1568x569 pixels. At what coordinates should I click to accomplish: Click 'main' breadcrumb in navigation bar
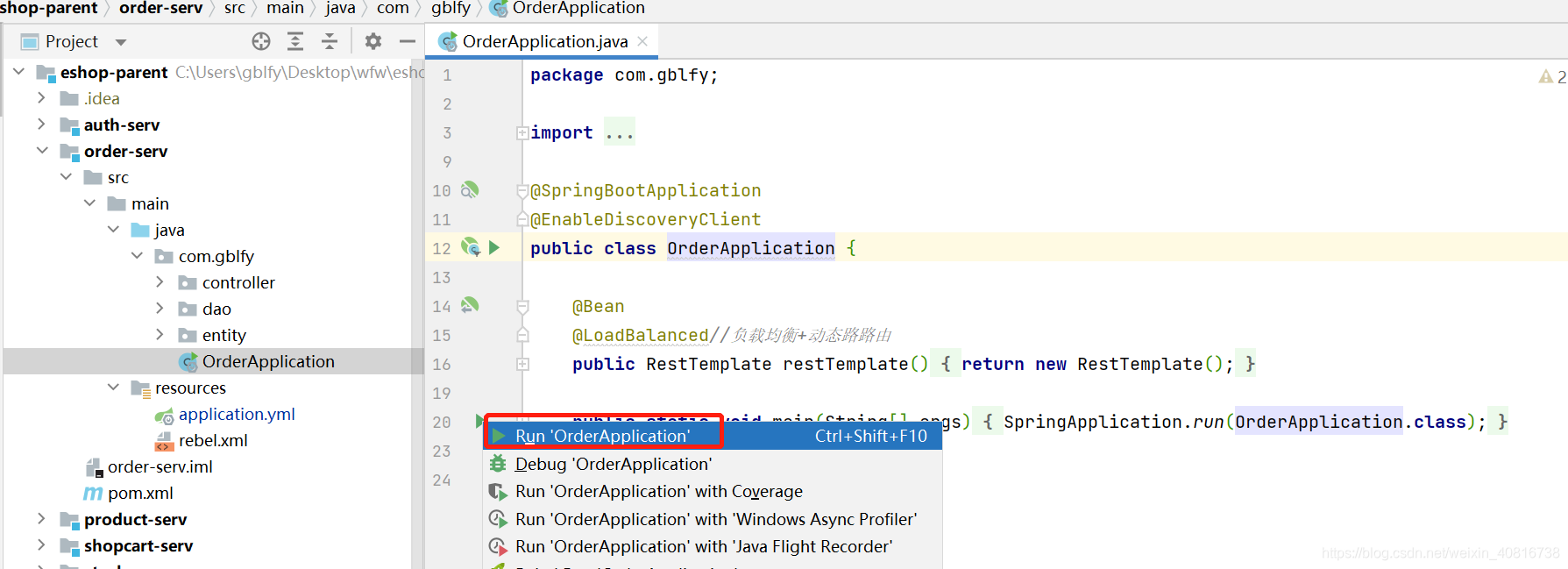tap(286, 8)
